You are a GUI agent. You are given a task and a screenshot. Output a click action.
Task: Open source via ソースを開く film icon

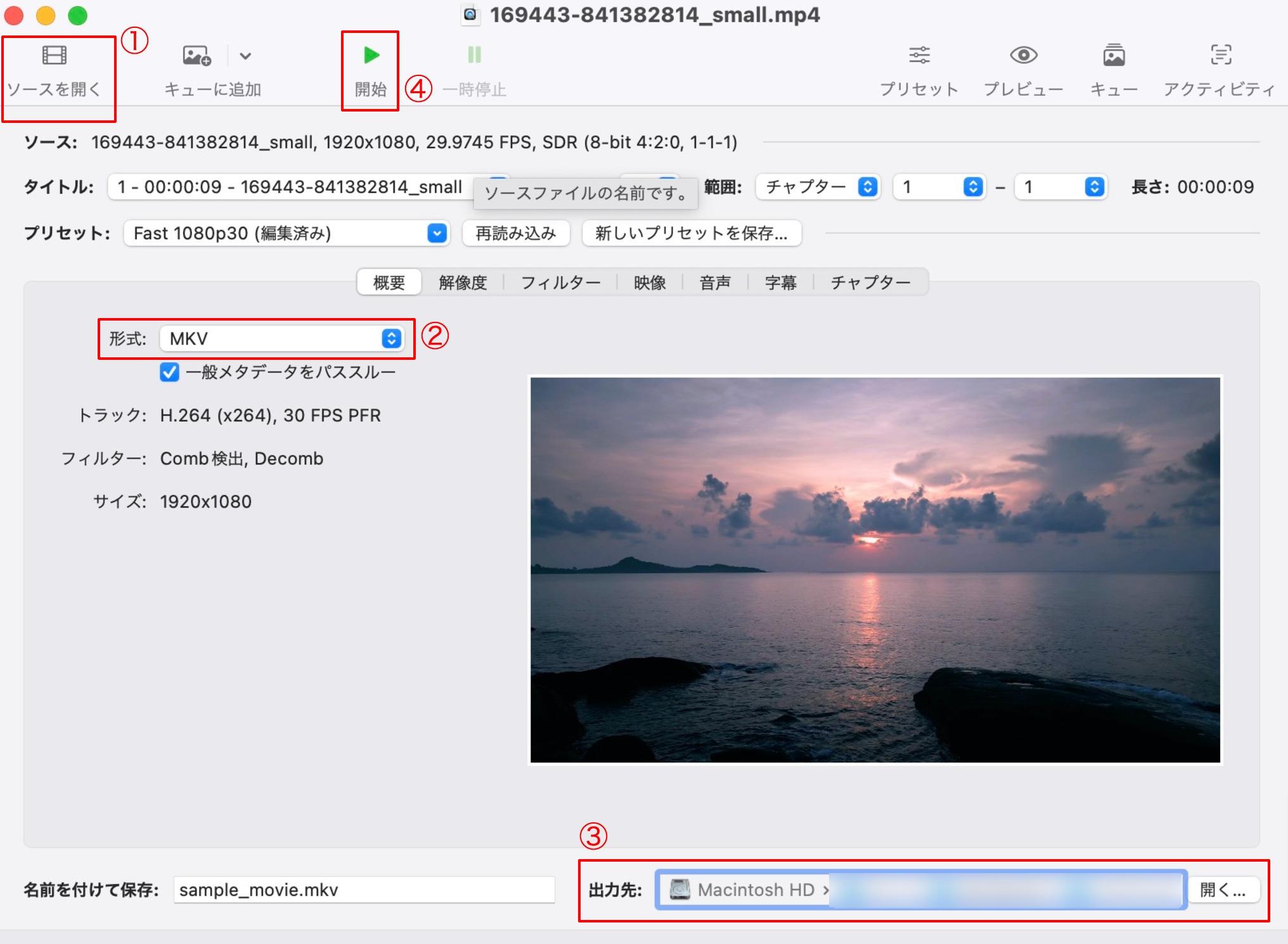(54, 56)
